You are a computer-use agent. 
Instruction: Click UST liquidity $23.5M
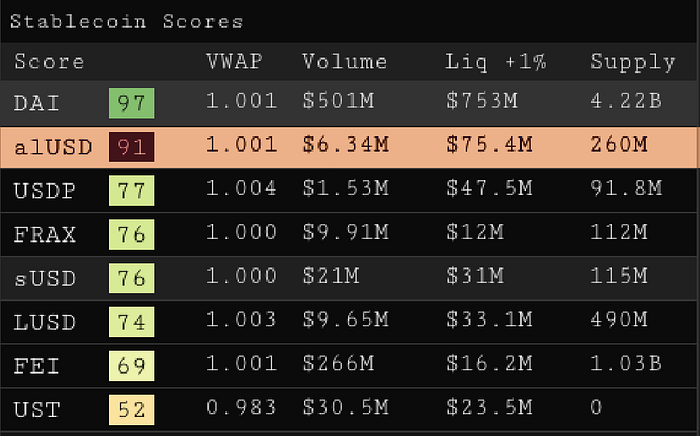coord(489,407)
